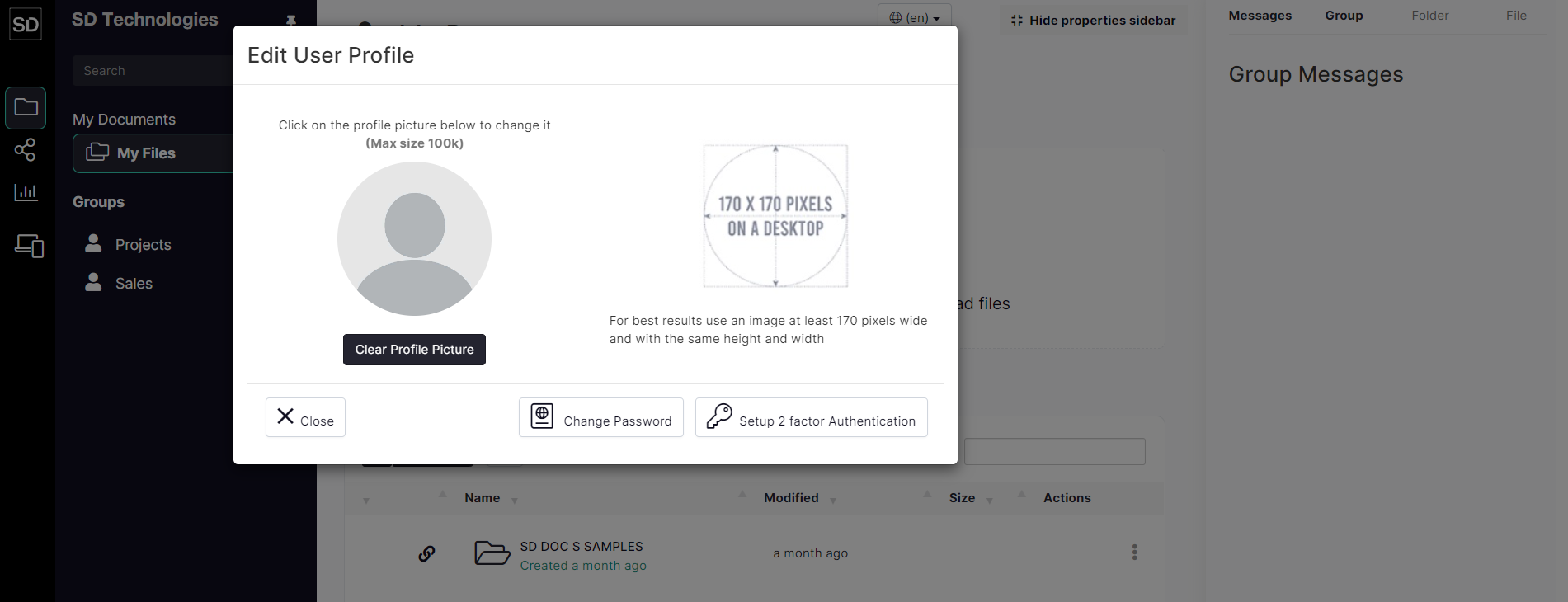Expand the language (en) dropdown
1568x602 pixels.
point(915,17)
